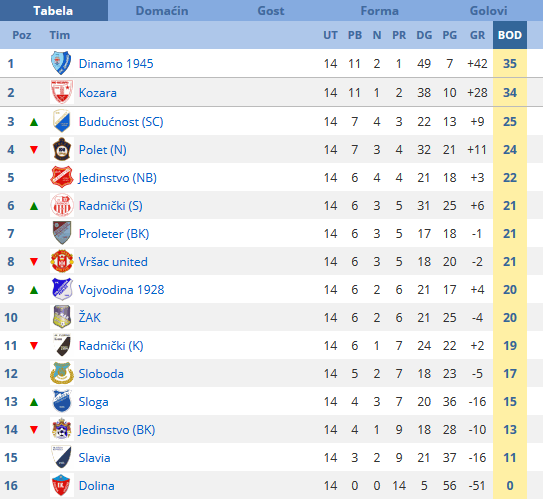Viewport: 544px width, 500px height.
Task: Click the GR column header
Action: [477, 35]
